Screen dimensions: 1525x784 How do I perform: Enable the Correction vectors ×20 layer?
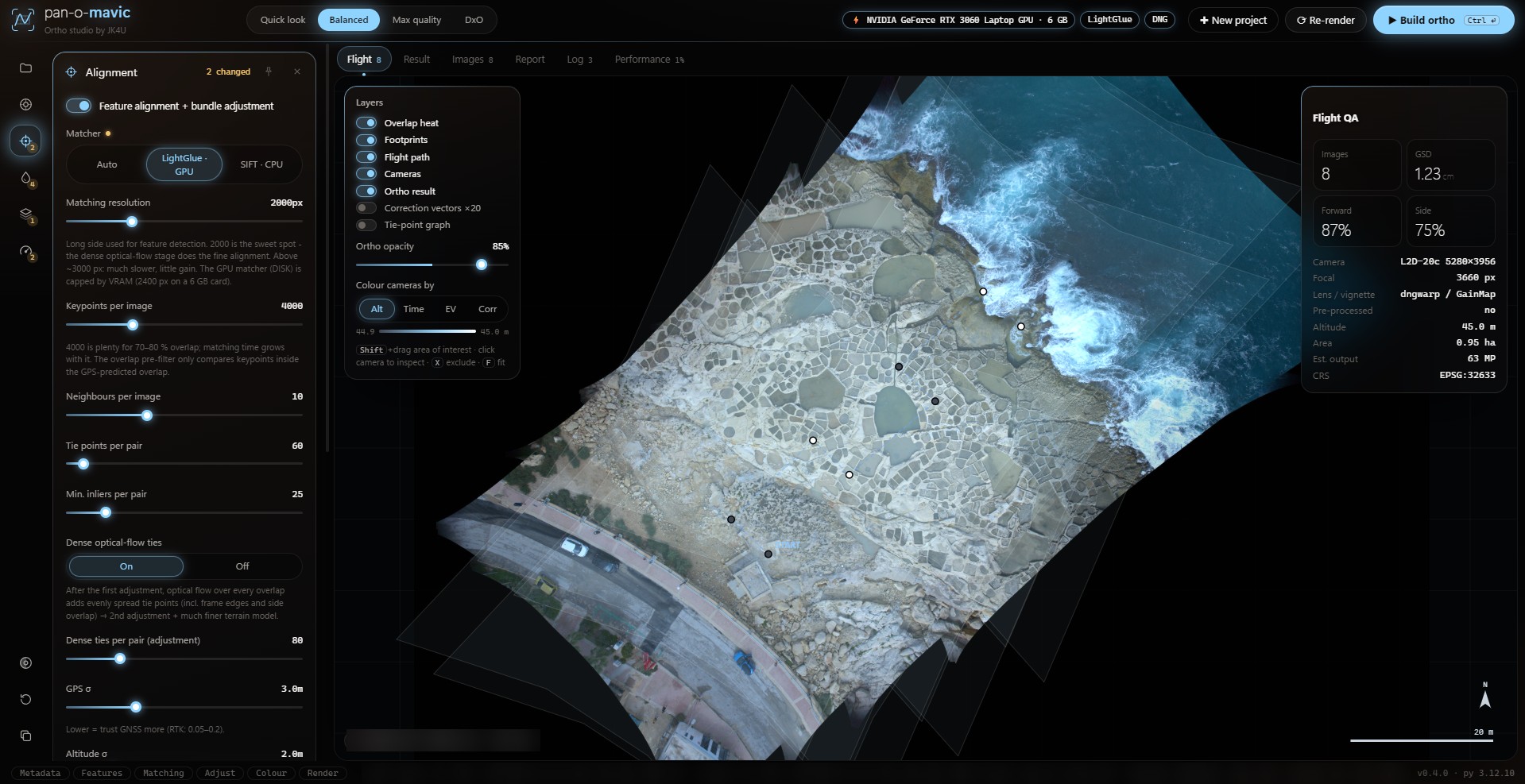[x=366, y=208]
